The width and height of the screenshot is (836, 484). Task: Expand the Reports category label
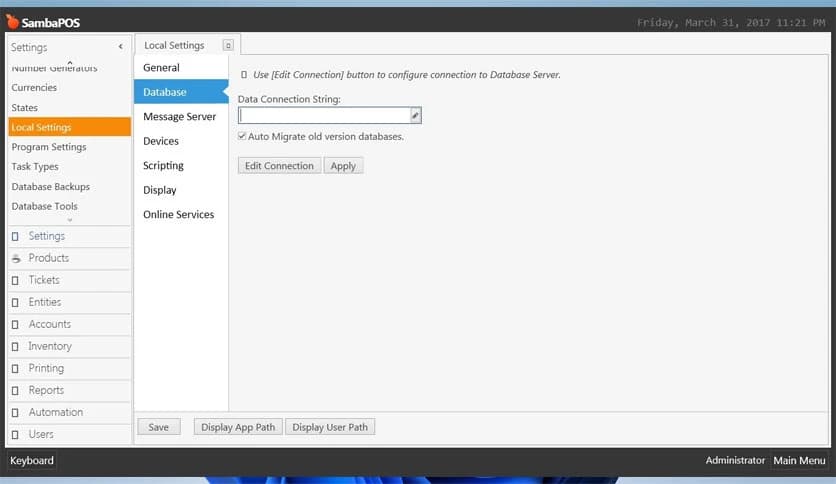[46, 390]
